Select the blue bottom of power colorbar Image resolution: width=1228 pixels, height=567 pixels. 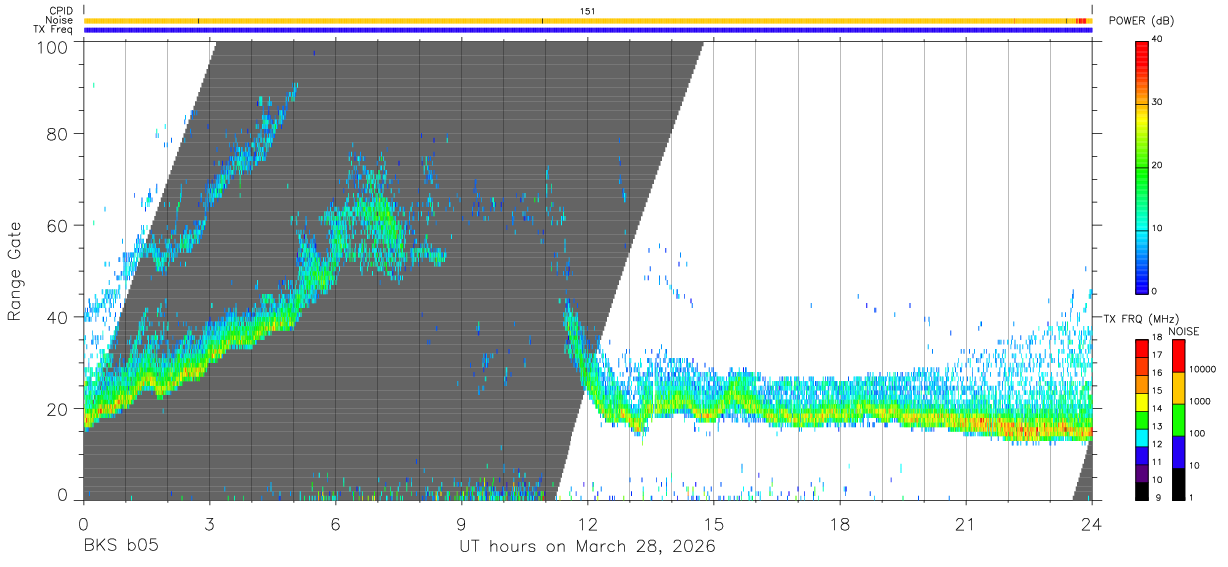1142,280
